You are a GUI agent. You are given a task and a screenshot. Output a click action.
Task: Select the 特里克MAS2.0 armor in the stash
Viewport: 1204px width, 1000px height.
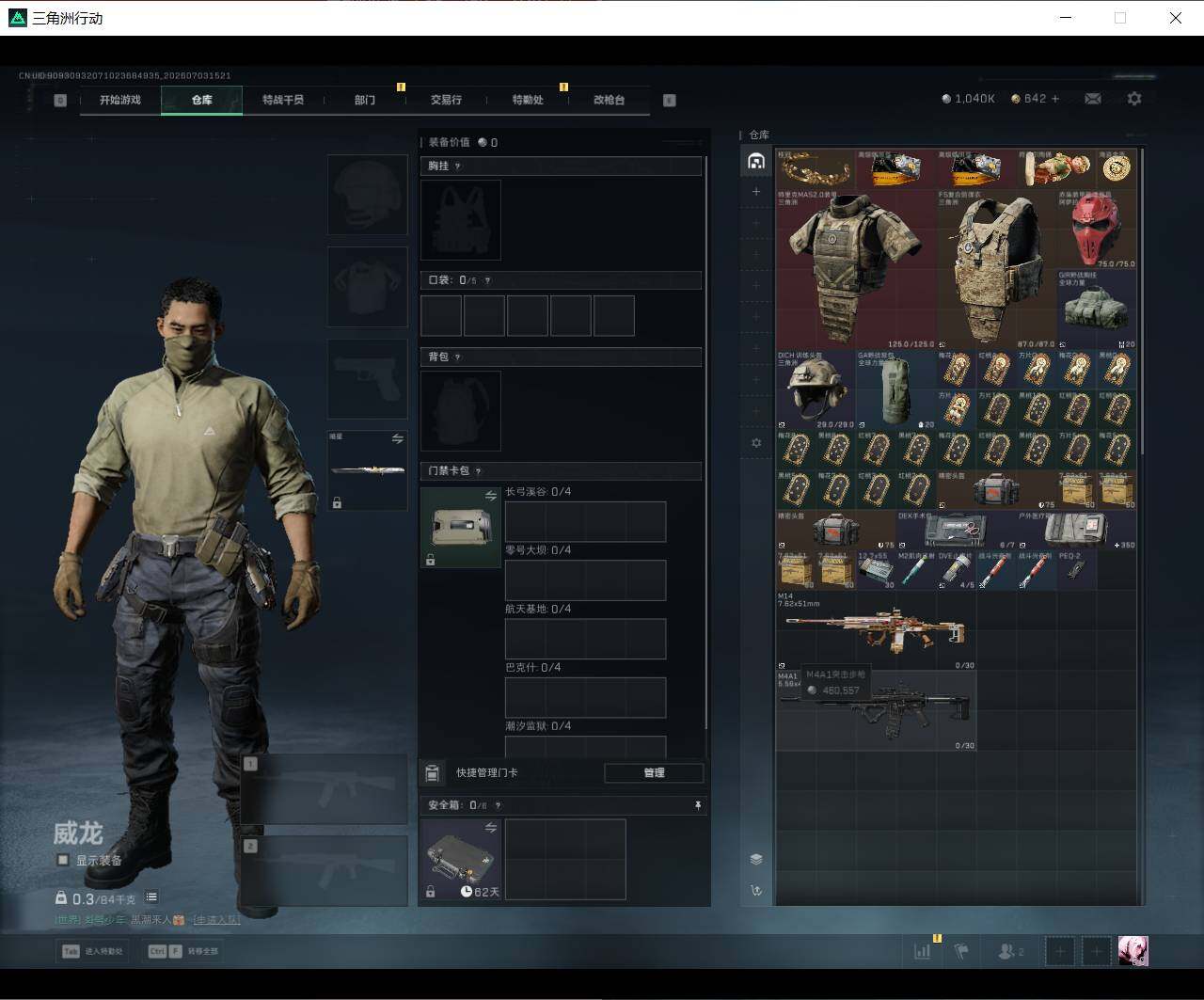click(x=856, y=269)
